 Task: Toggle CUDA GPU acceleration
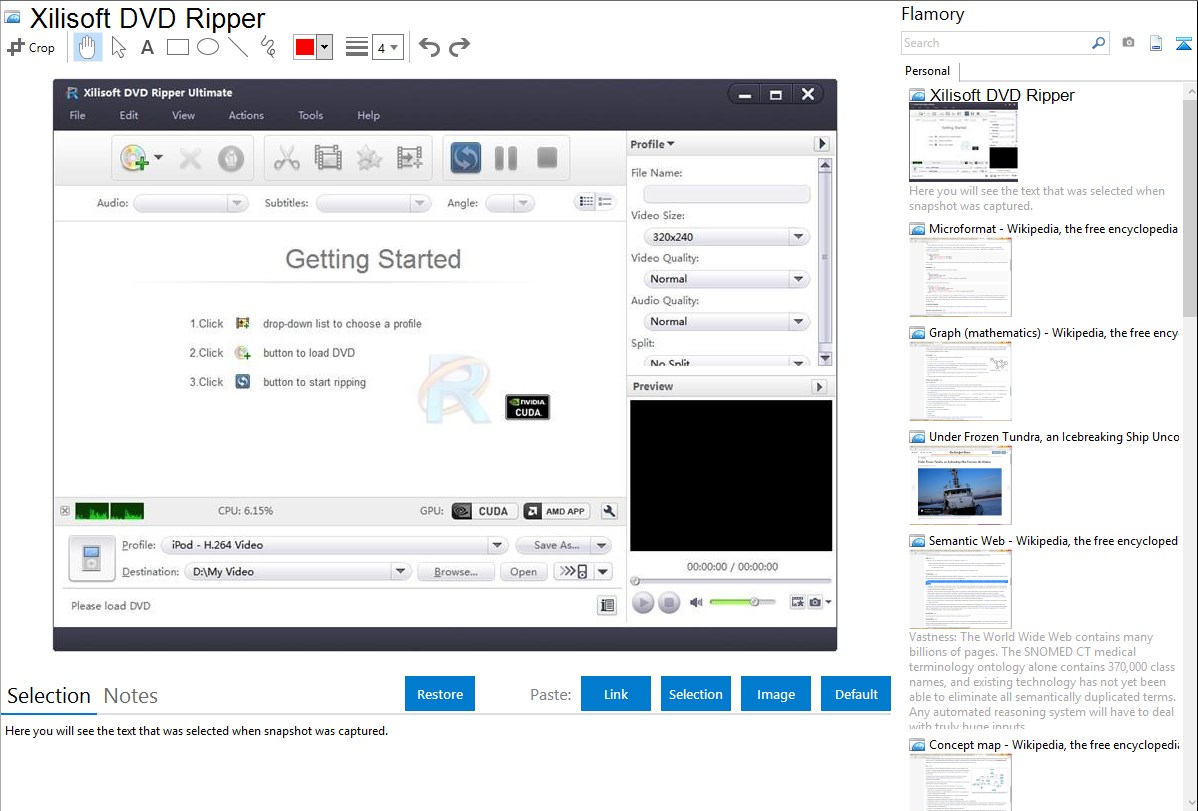pyautogui.click(x=484, y=511)
